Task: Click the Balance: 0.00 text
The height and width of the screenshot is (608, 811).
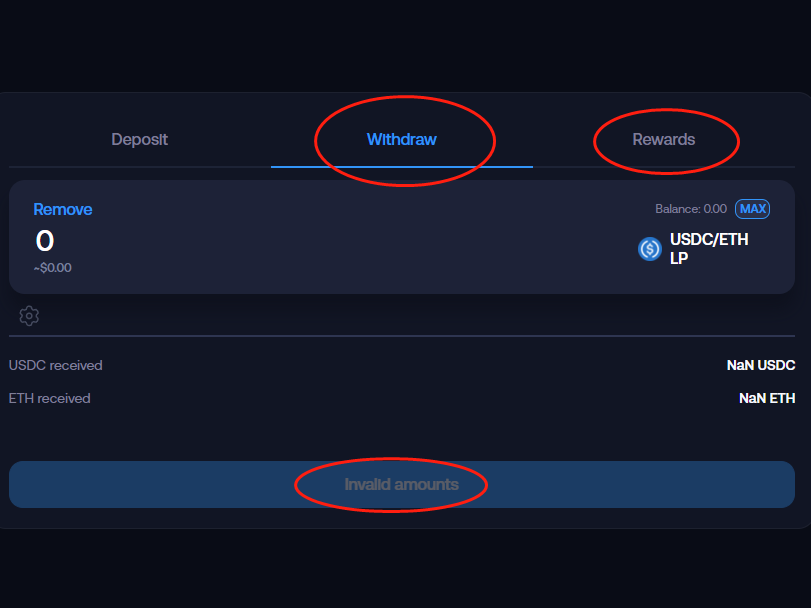Action: [x=690, y=209]
